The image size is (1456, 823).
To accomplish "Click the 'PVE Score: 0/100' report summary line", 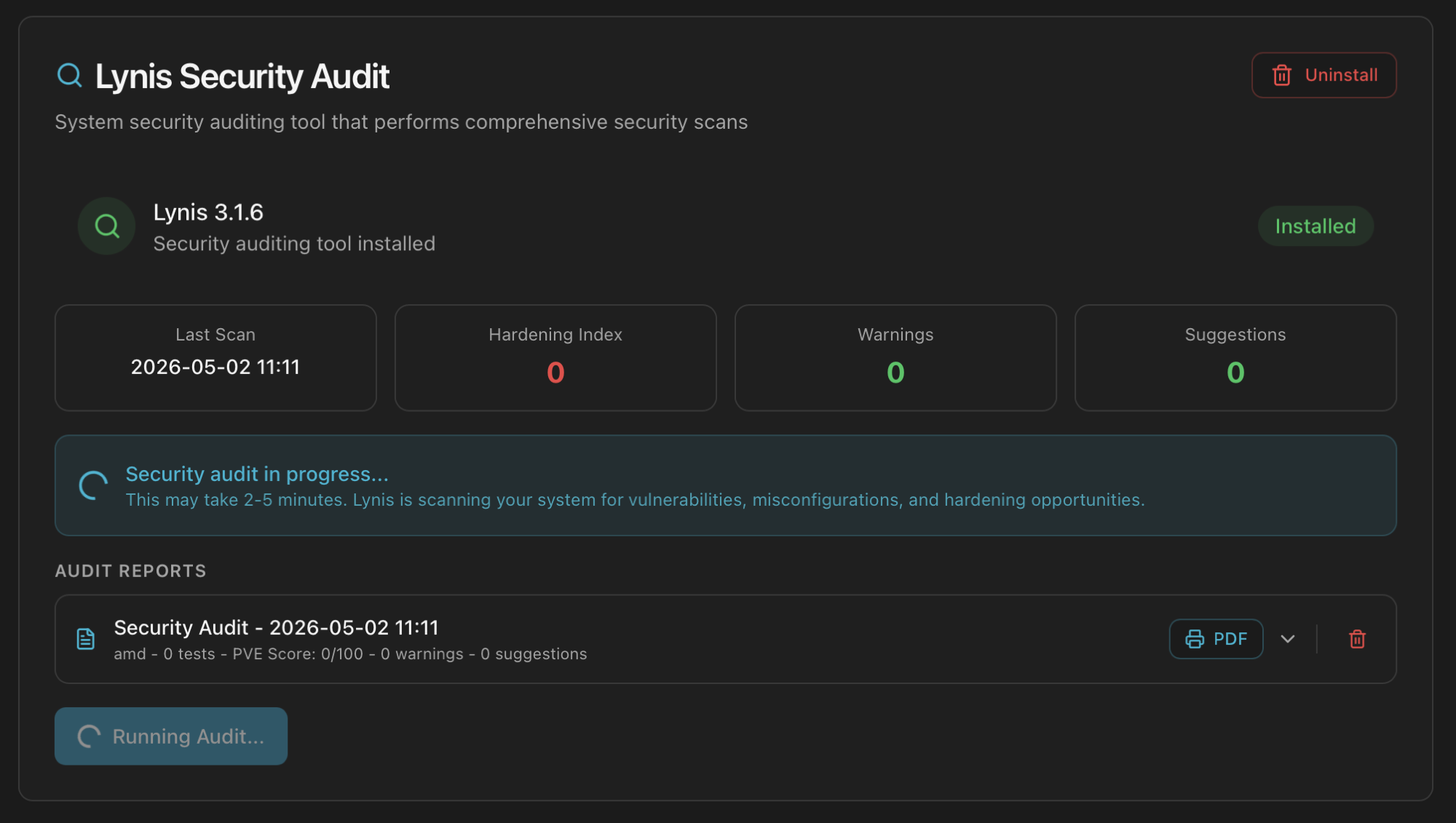I will [350, 654].
